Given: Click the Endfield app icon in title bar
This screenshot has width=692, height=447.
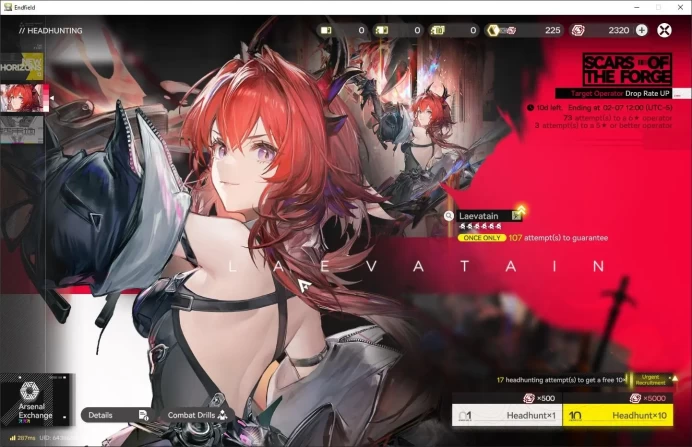Looking at the screenshot, I should (x=8, y=7).
